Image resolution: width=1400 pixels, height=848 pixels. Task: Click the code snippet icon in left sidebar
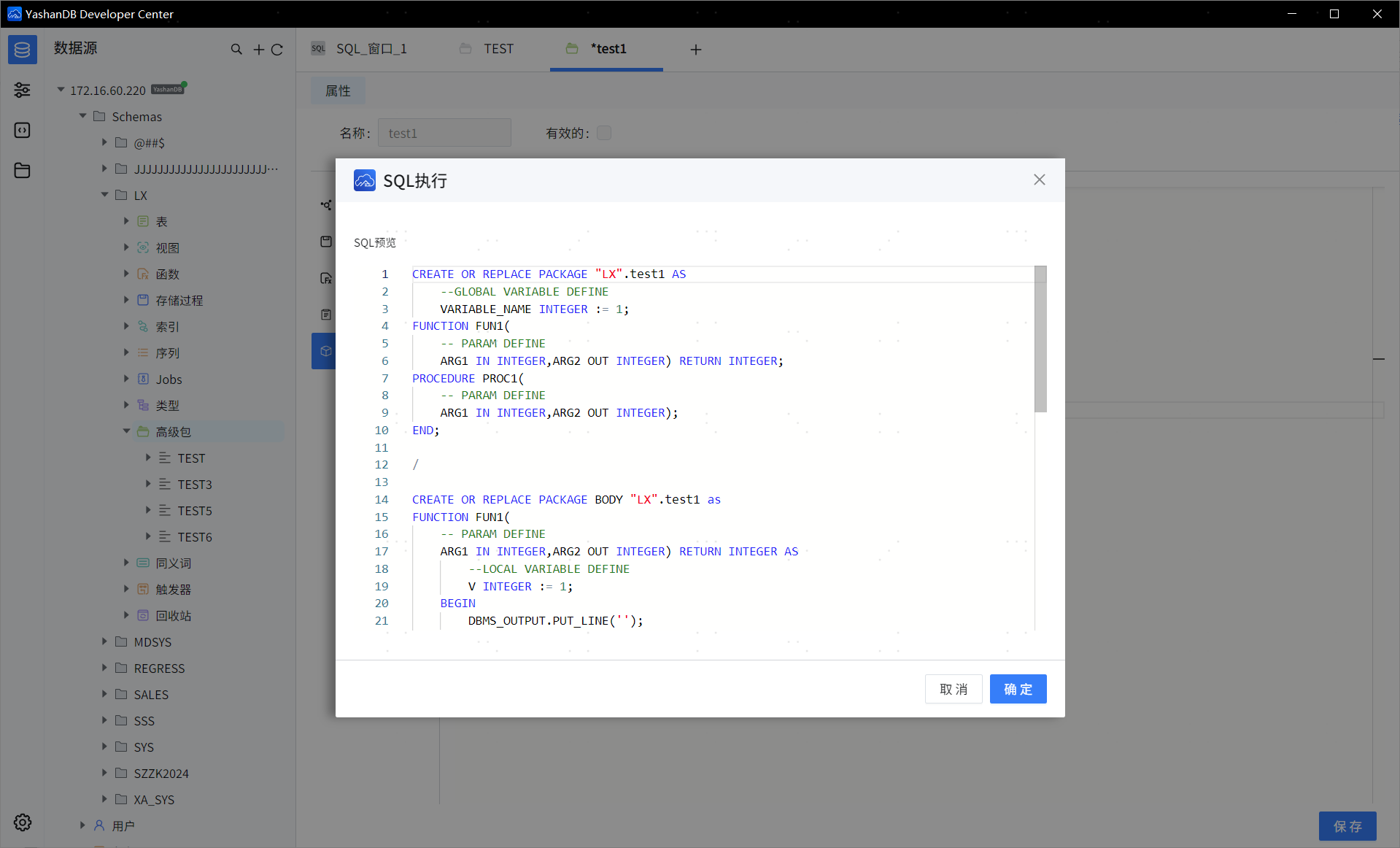click(x=22, y=130)
